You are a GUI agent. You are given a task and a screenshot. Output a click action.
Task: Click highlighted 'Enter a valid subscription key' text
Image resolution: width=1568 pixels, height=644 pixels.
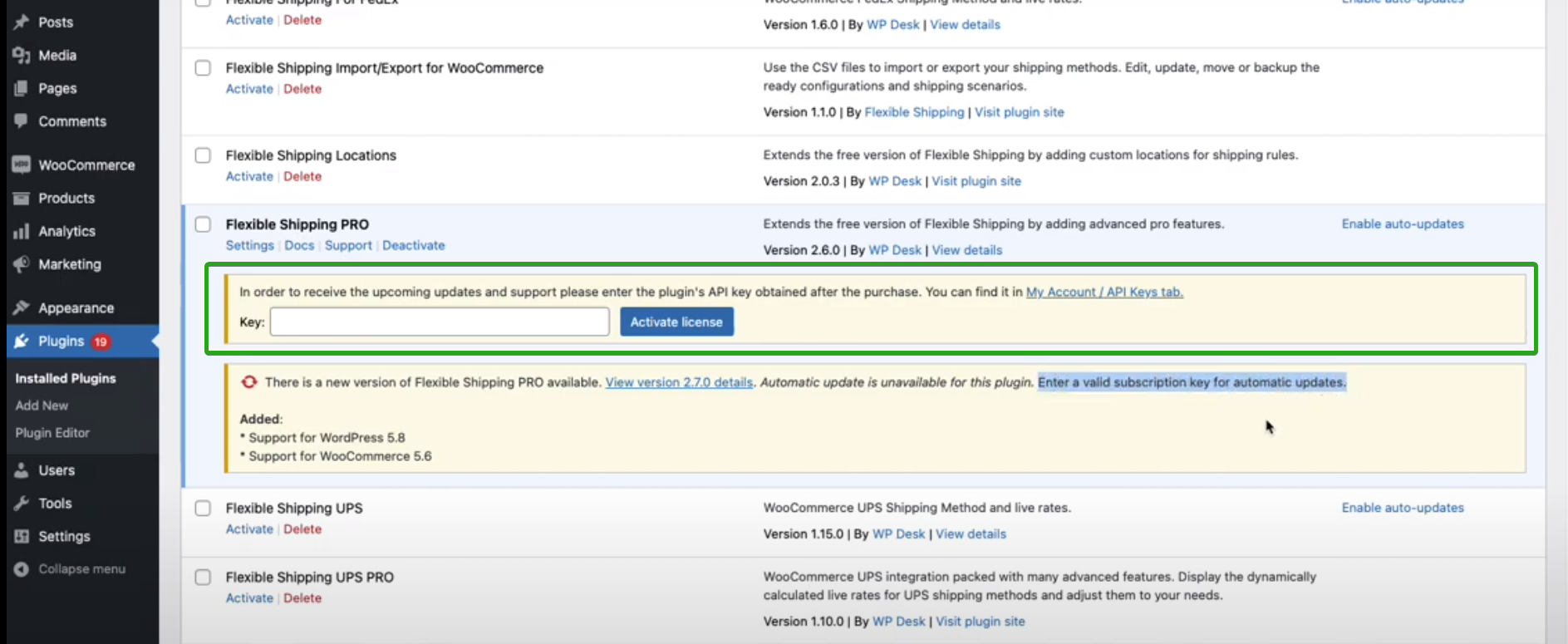pyautogui.click(x=1192, y=382)
